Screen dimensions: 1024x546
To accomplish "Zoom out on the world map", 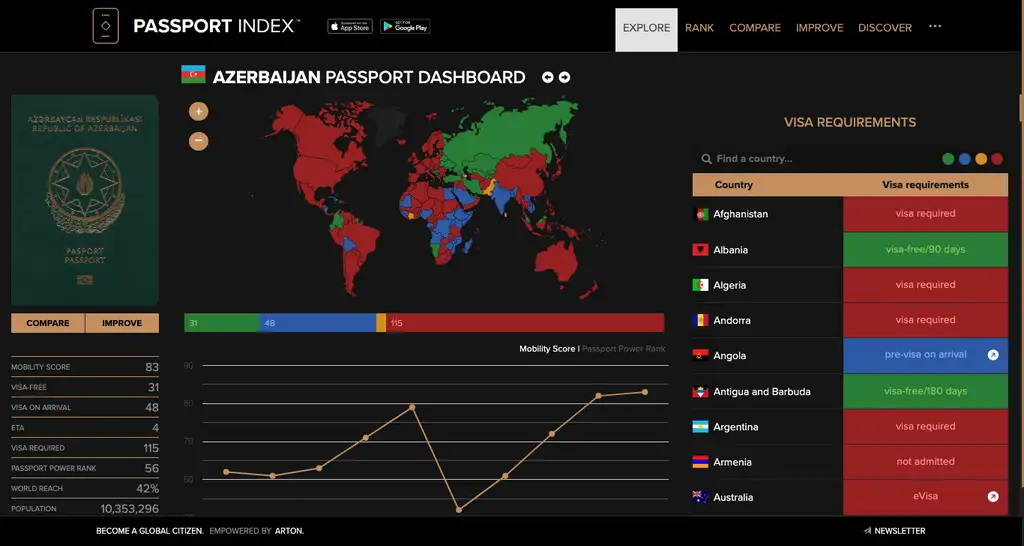I will pyautogui.click(x=198, y=141).
